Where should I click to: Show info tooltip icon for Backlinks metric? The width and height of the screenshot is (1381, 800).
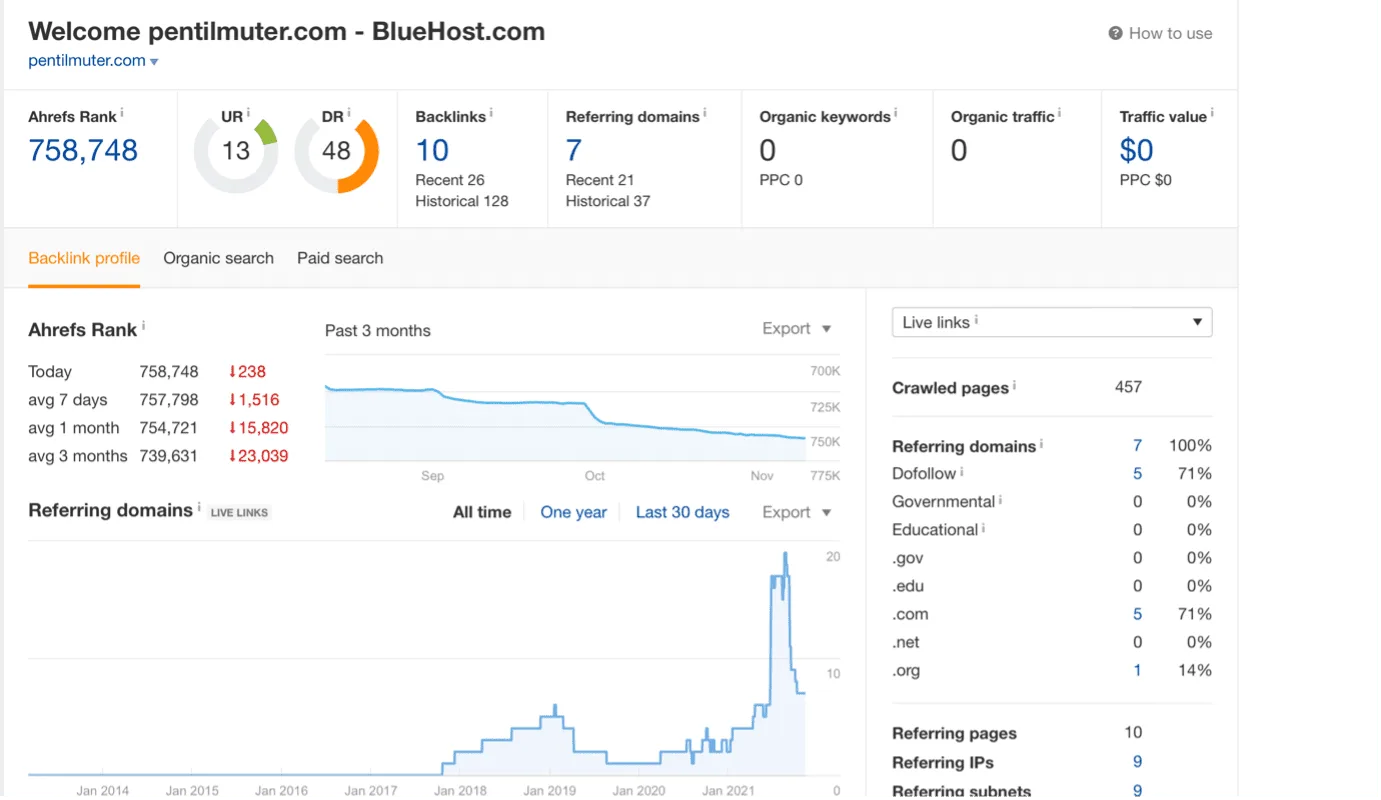click(x=492, y=113)
